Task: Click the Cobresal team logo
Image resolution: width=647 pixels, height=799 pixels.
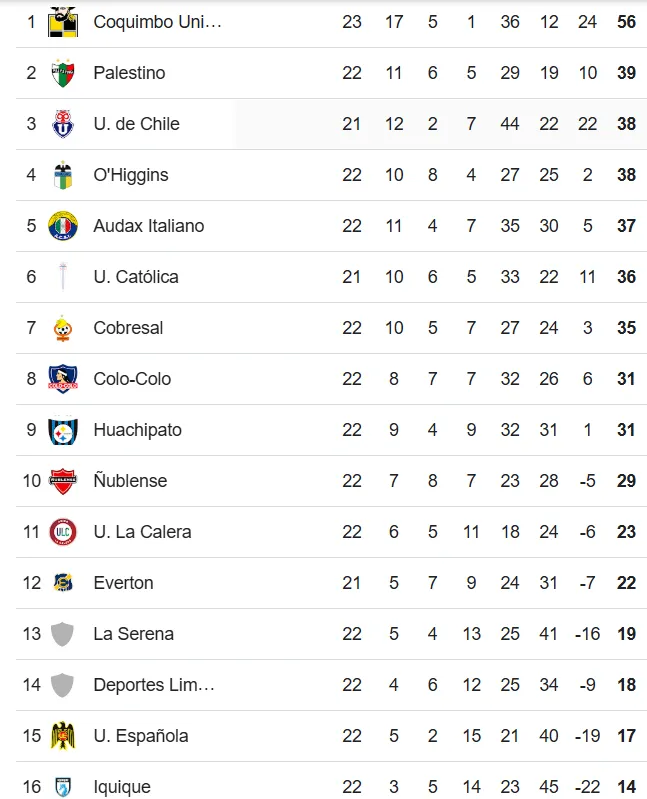Action: [x=63, y=328]
